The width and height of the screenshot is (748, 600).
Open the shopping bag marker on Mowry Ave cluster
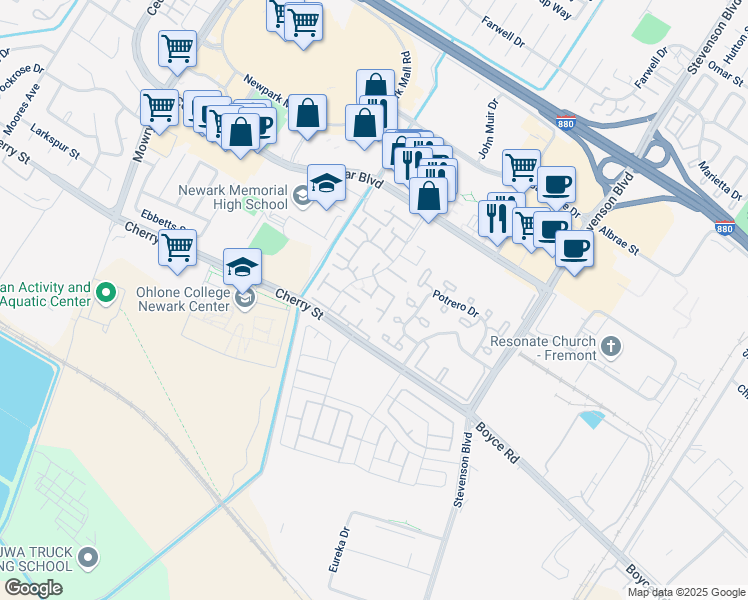click(240, 133)
